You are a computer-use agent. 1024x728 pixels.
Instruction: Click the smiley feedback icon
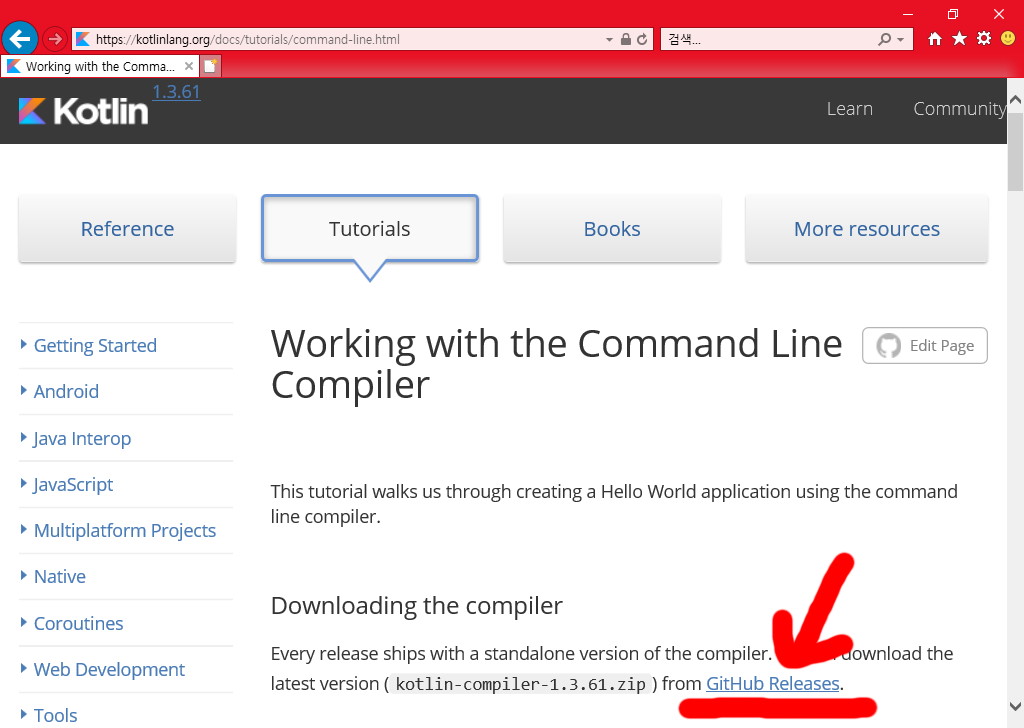(1008, 39)
